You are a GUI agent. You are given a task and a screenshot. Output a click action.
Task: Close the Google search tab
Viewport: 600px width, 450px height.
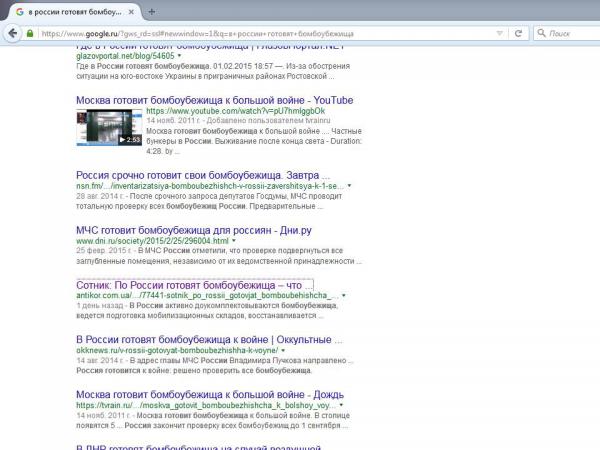131,12
